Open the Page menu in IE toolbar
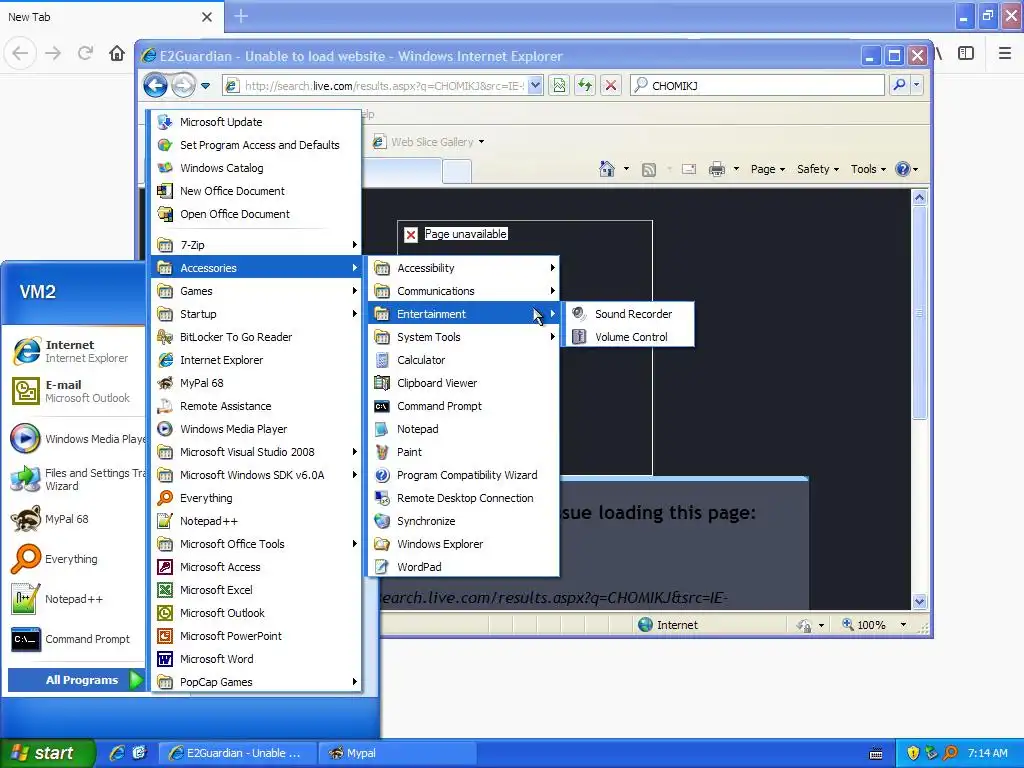Screen dimensions: 1024x768 click(x=768, y=169)
